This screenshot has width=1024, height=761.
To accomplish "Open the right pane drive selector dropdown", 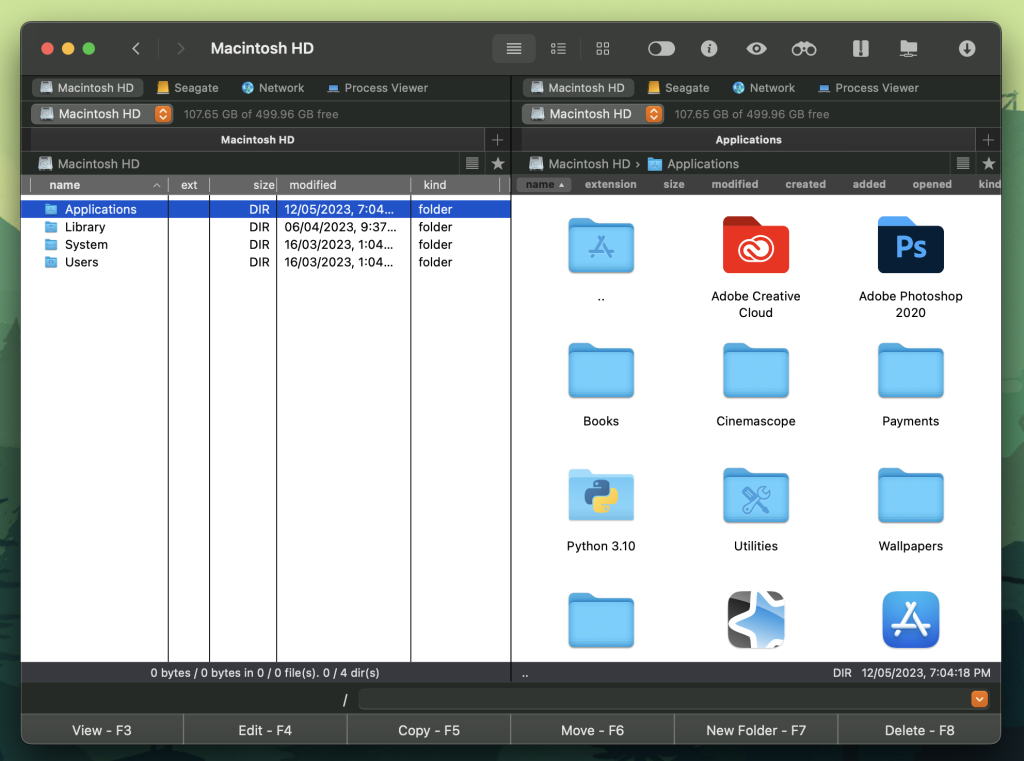I will [653, 113].
